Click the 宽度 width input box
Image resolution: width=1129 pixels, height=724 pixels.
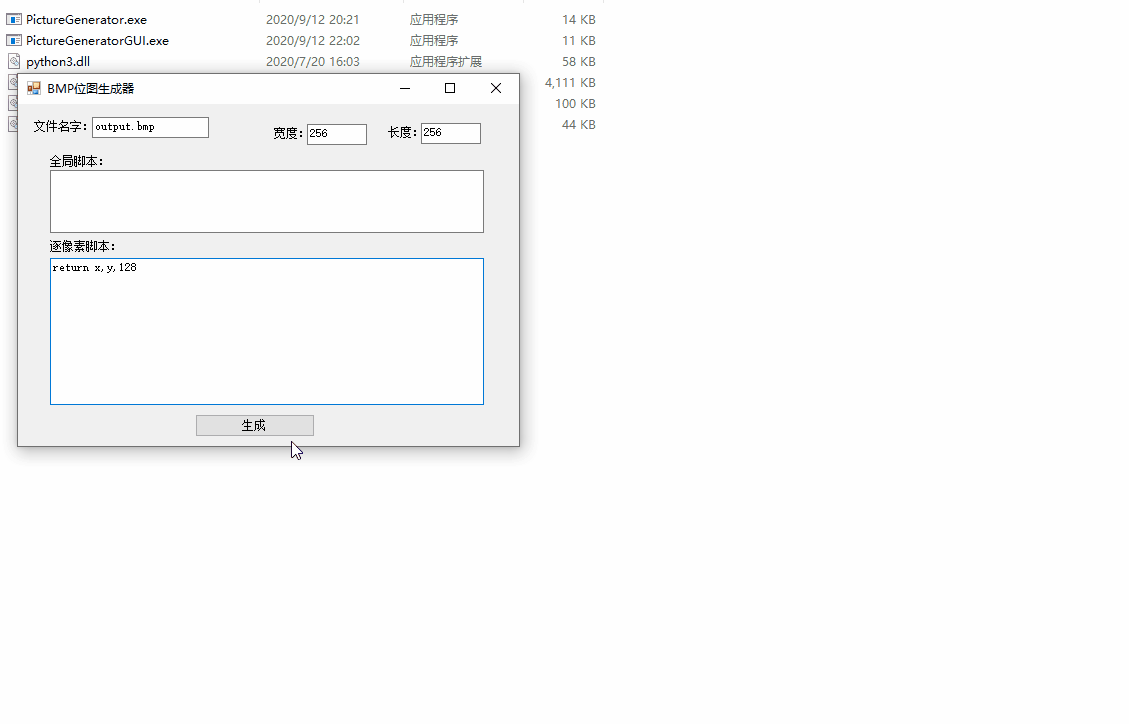tap(336, 133)
